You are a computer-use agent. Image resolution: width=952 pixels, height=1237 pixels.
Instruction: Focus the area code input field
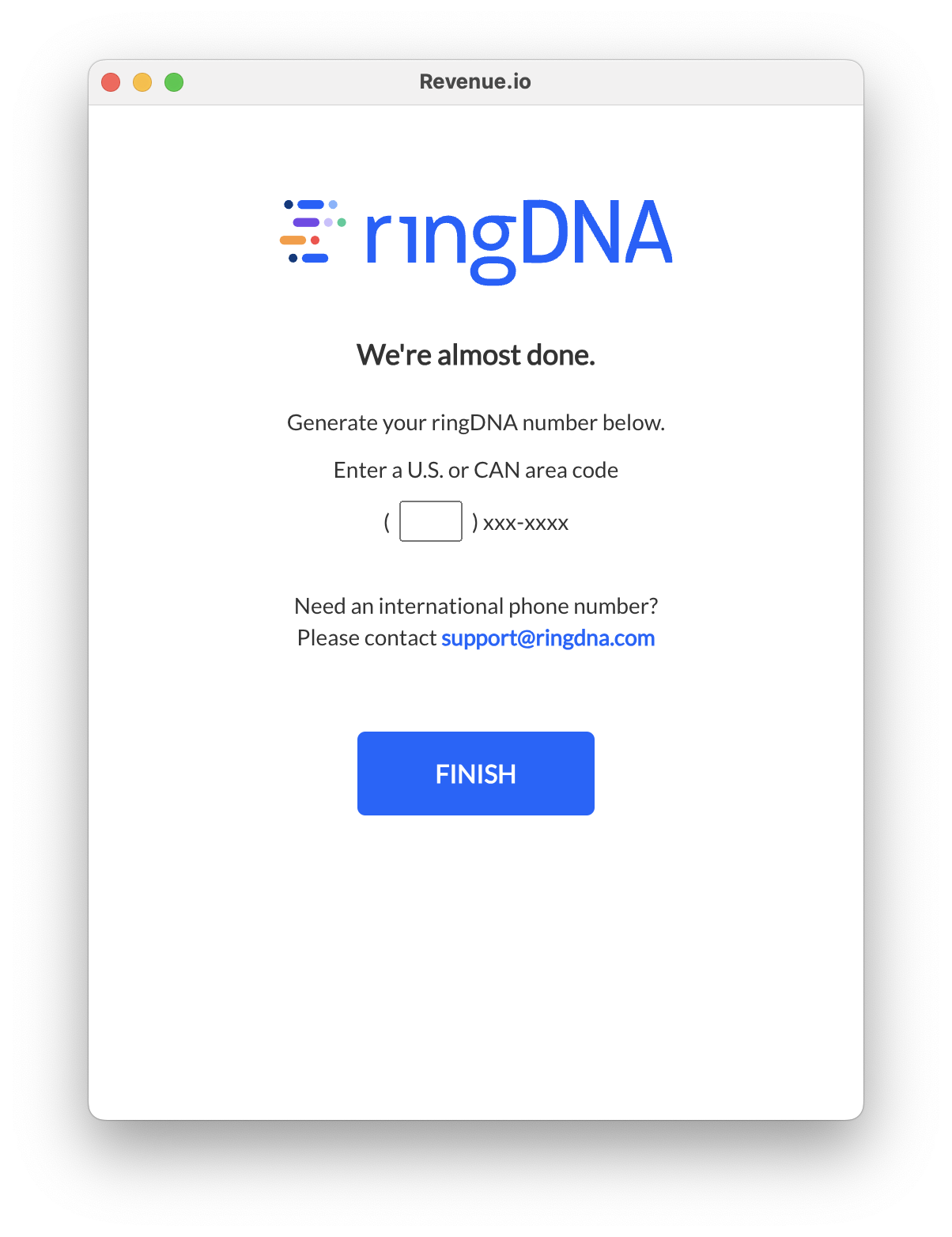431,522
